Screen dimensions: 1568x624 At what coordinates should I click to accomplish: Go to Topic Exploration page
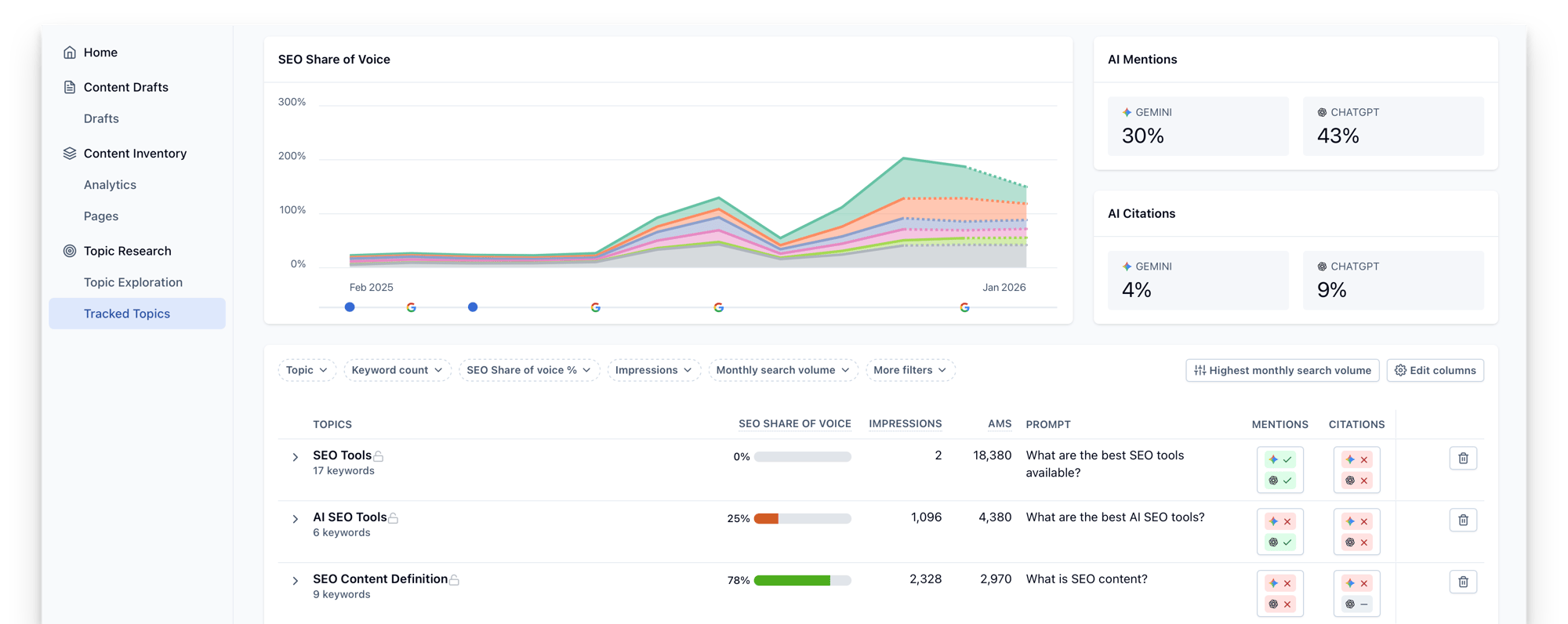pos(133,282)
